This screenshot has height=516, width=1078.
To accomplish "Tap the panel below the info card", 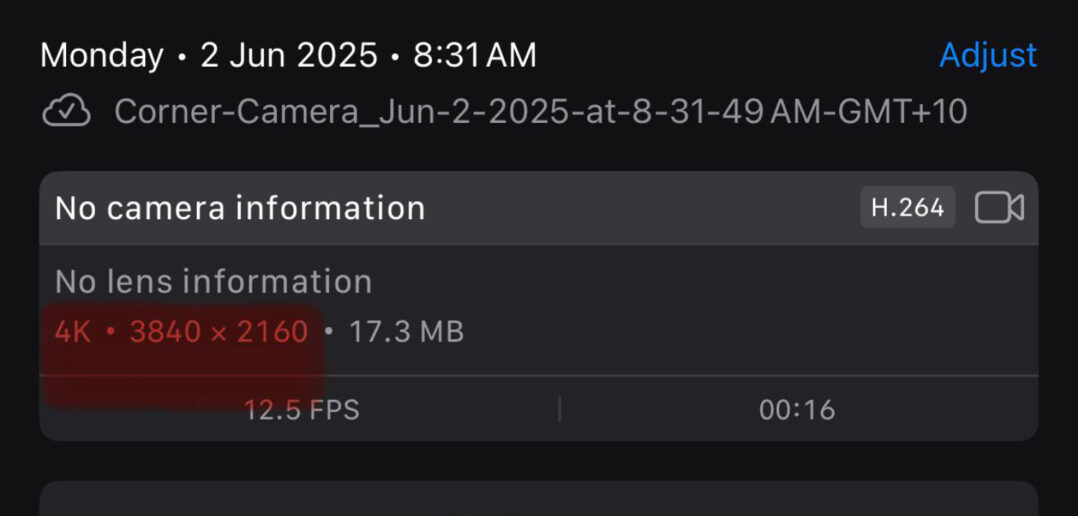I will click(x=538, y=499).
